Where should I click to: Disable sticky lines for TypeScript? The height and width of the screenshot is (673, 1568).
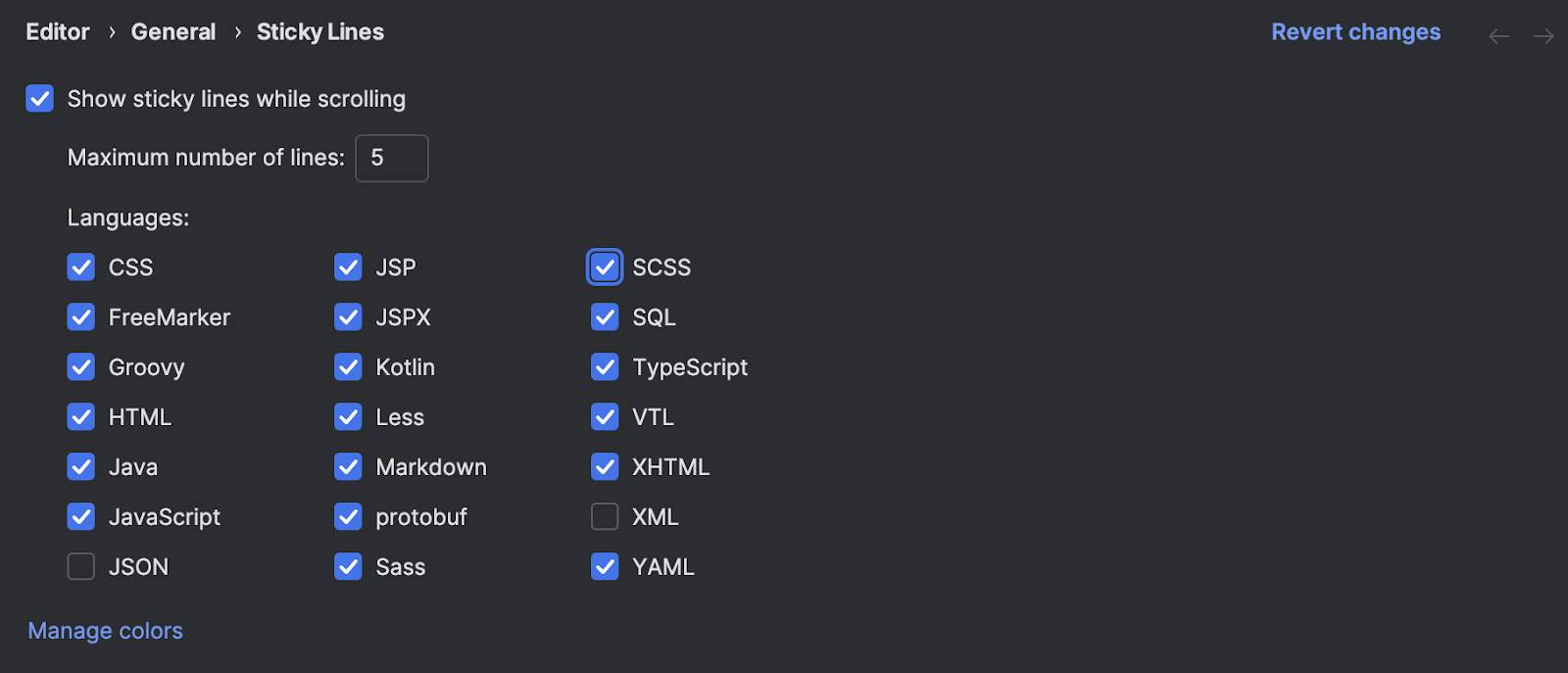tap(605, 366)
